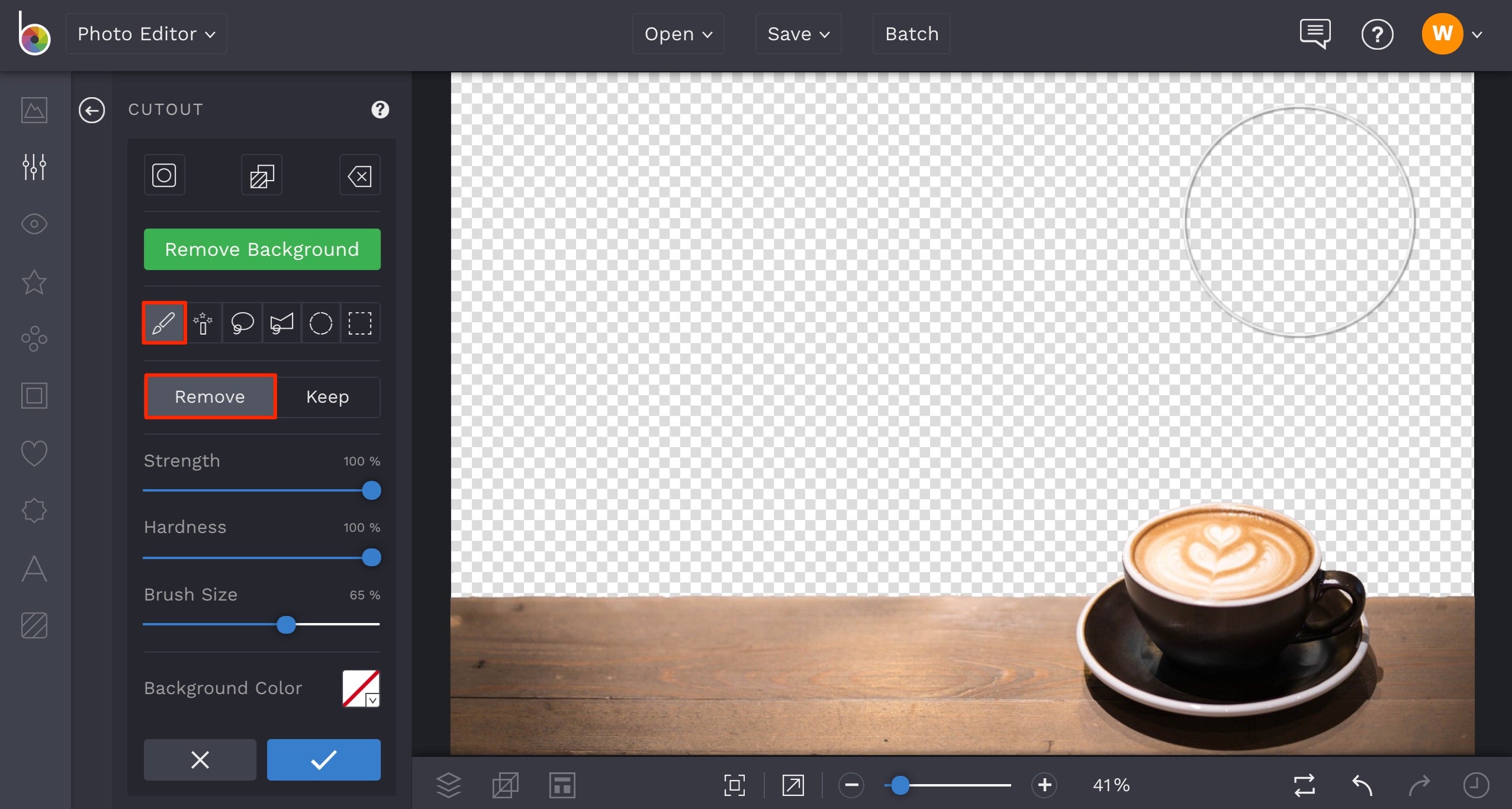Switch to Batch mode in the top bar
The height and width of the screenshot is (809, 1512).
point(911,34)
